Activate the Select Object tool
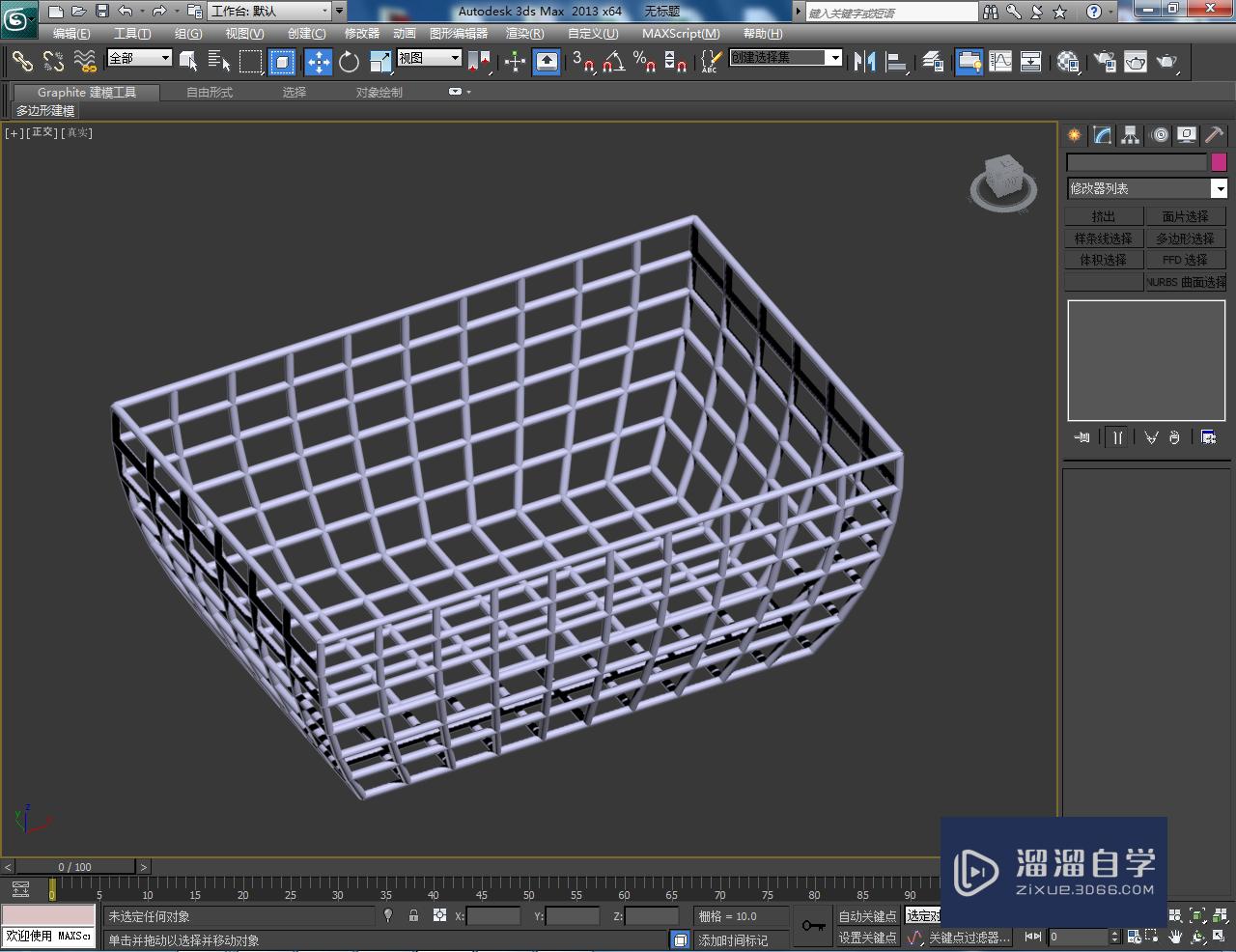This screenshot has height=952, width=1236. click(x=189, y=62)
